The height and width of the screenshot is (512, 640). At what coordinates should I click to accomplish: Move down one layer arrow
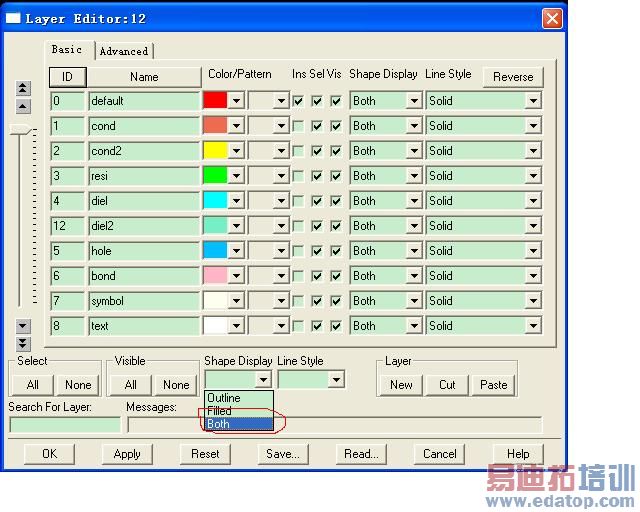[23, 326]
